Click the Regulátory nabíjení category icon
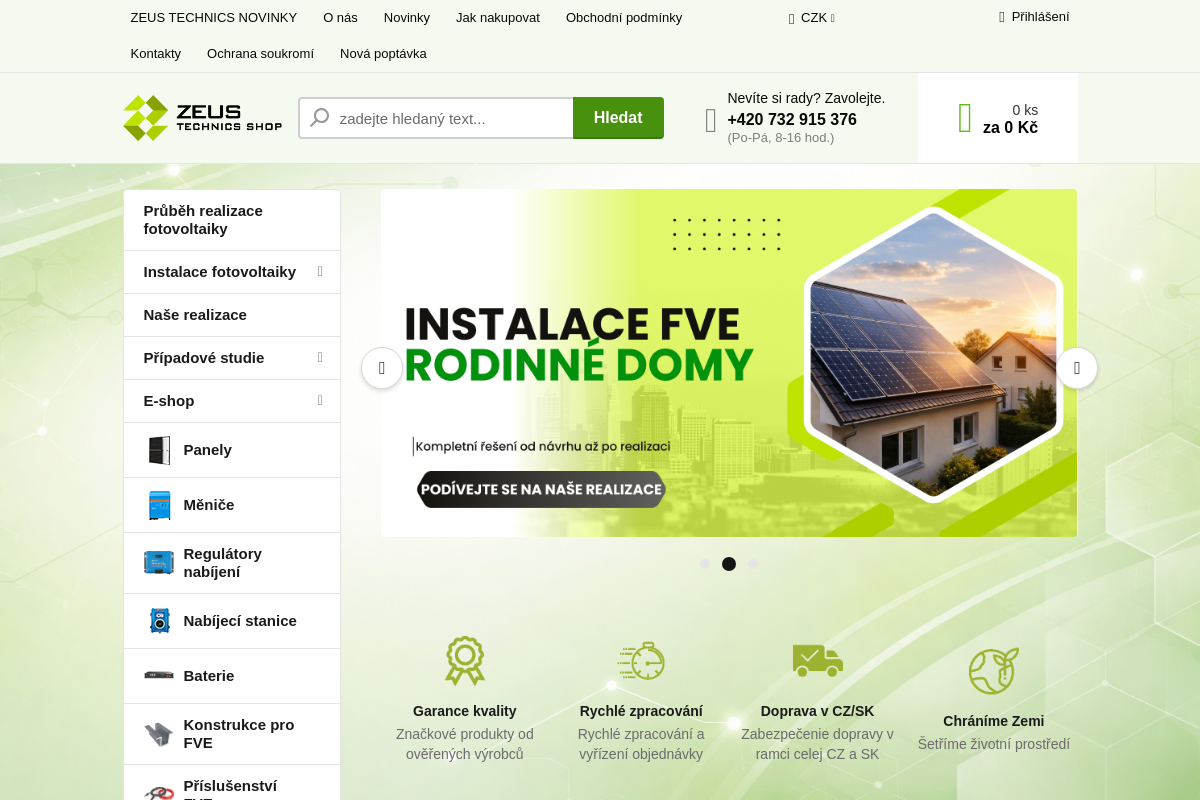Screen dimensions: 1200x800 [159, 562]
